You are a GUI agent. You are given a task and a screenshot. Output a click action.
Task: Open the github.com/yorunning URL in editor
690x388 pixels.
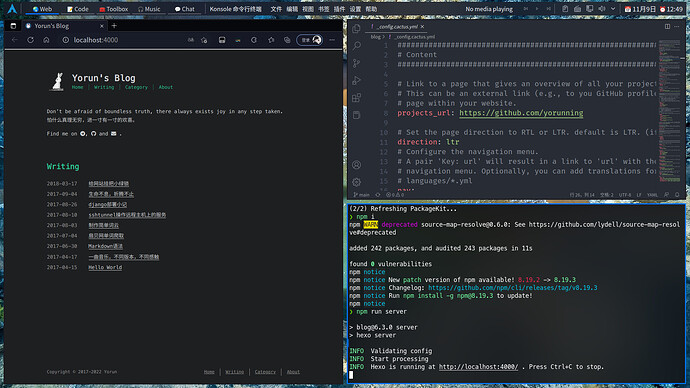[x=521, y=113]
